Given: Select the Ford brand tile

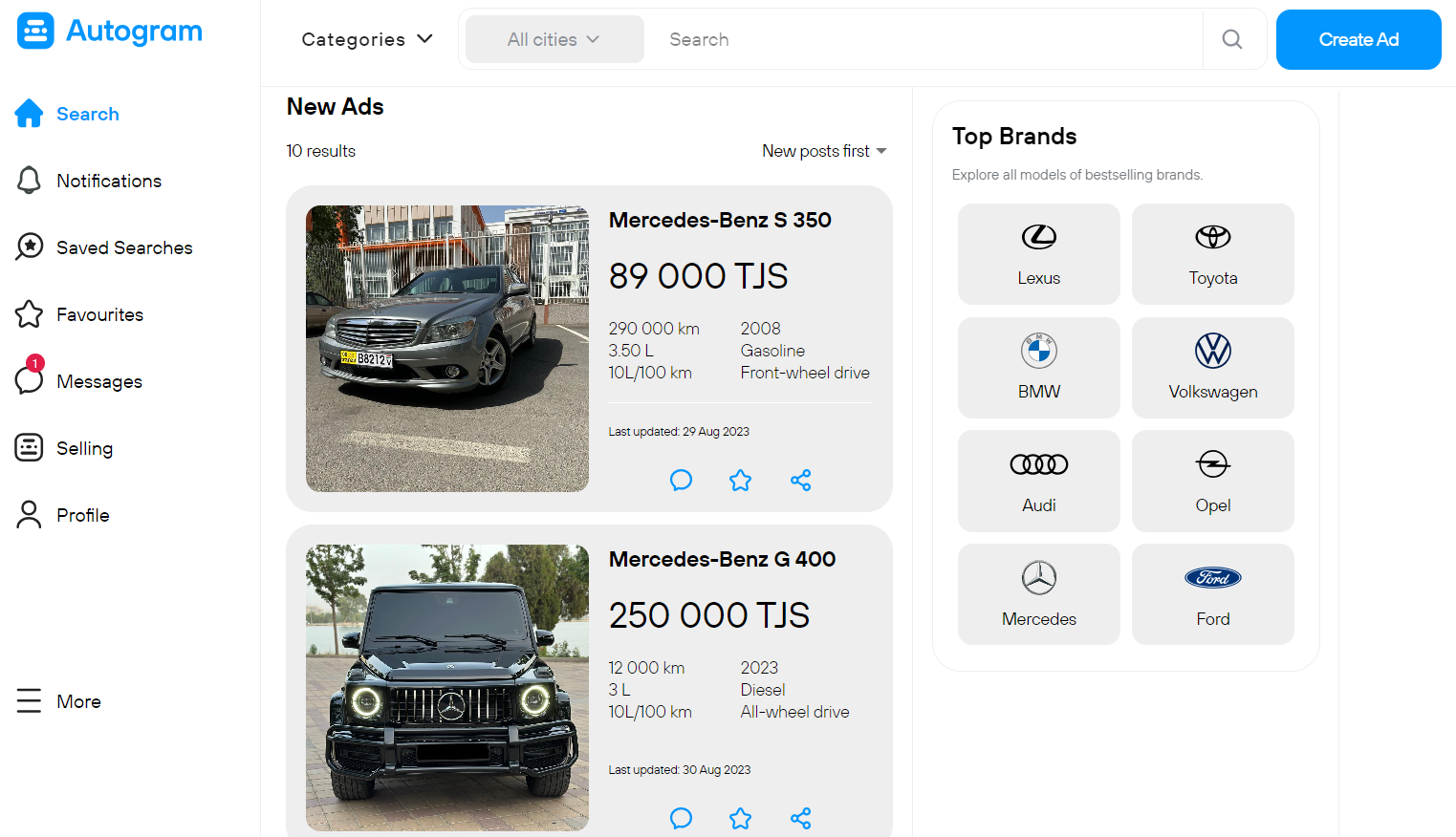Looking at the screenshot, I should coord(1213,594).
